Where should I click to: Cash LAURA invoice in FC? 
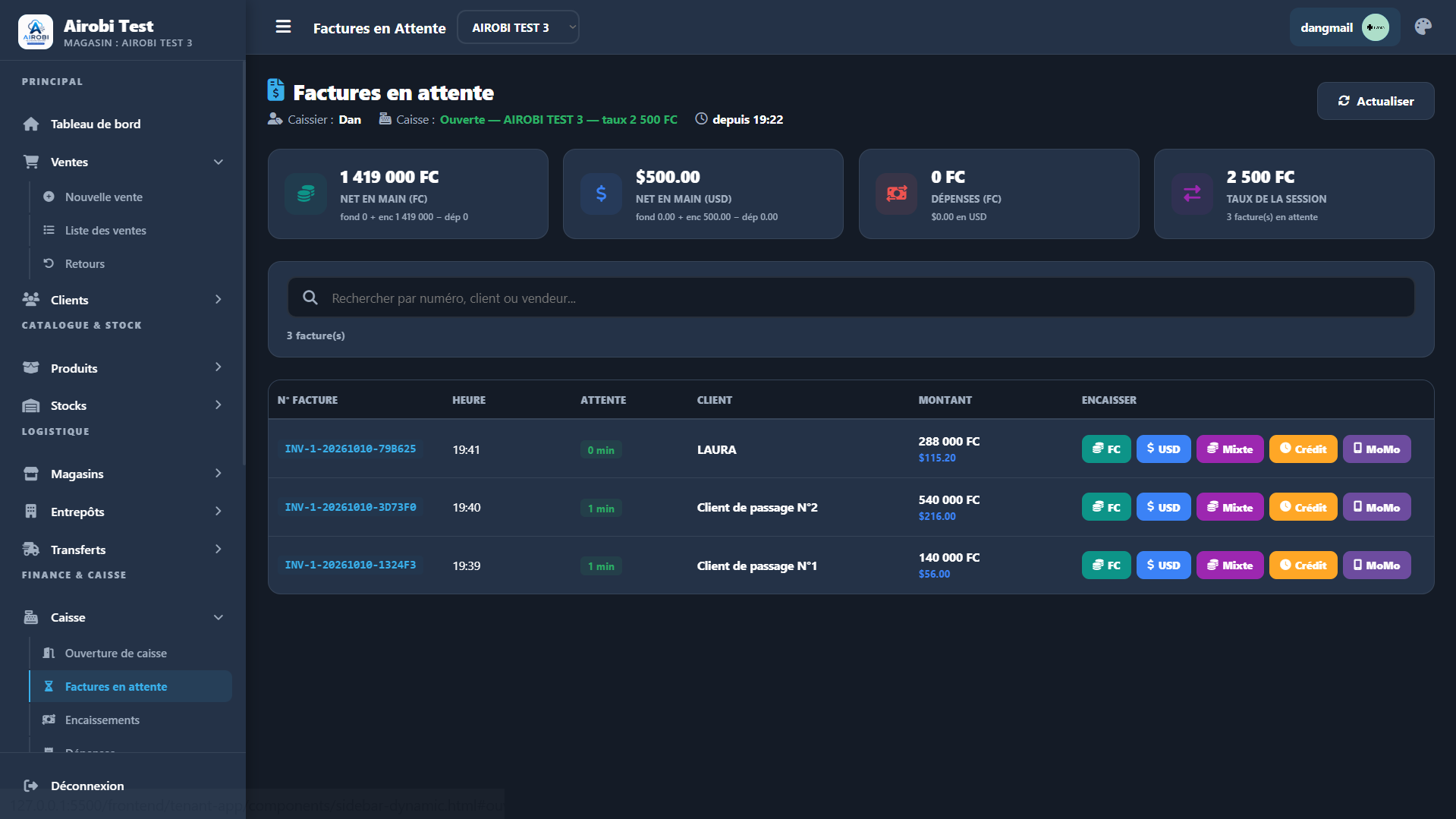click(1106, 449)
